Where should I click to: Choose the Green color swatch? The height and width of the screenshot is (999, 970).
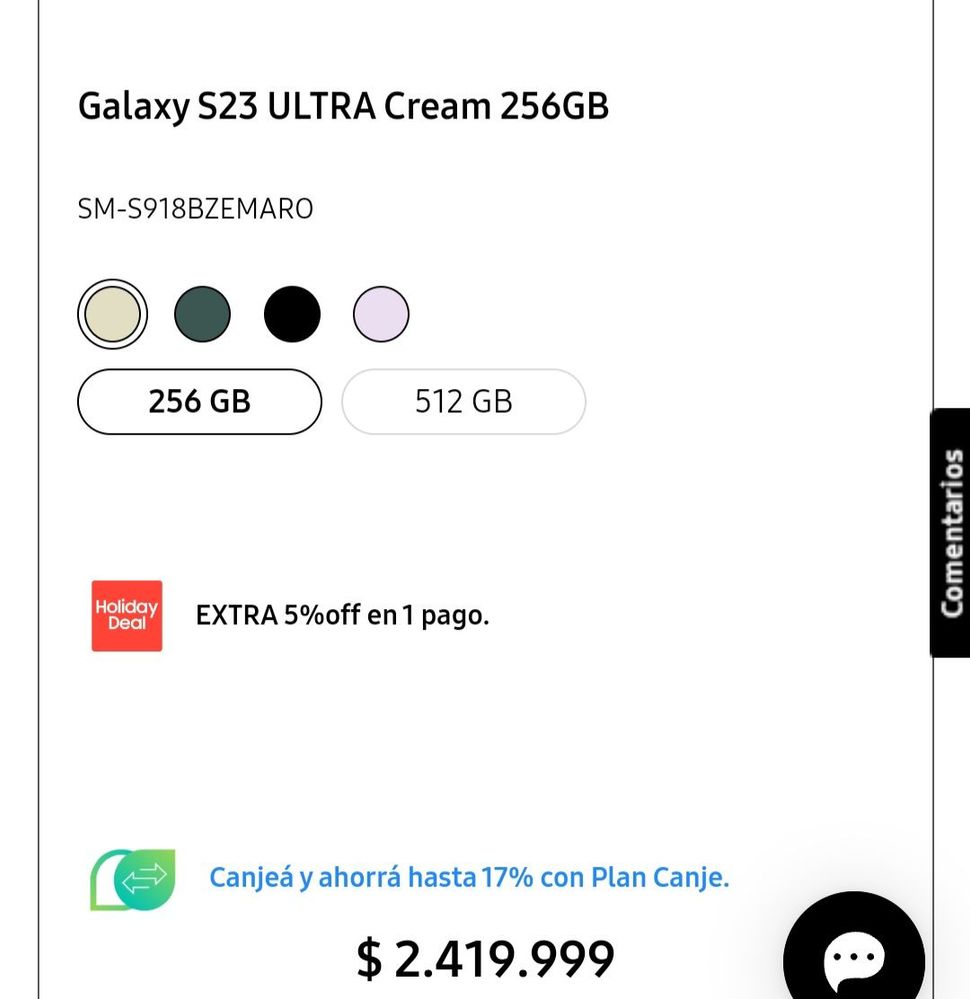202,314
